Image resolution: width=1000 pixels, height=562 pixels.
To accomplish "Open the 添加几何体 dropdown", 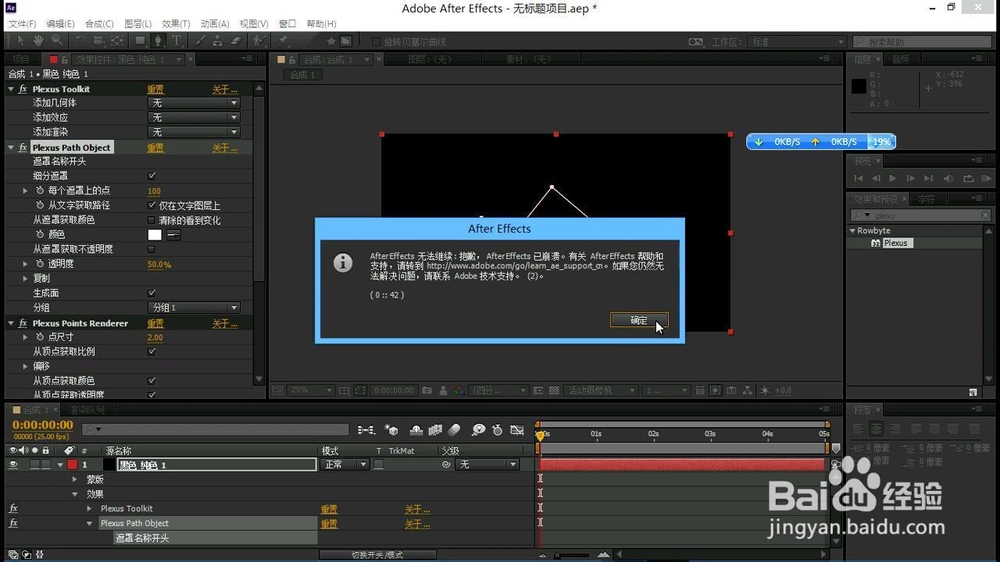I will click(194, 103).
